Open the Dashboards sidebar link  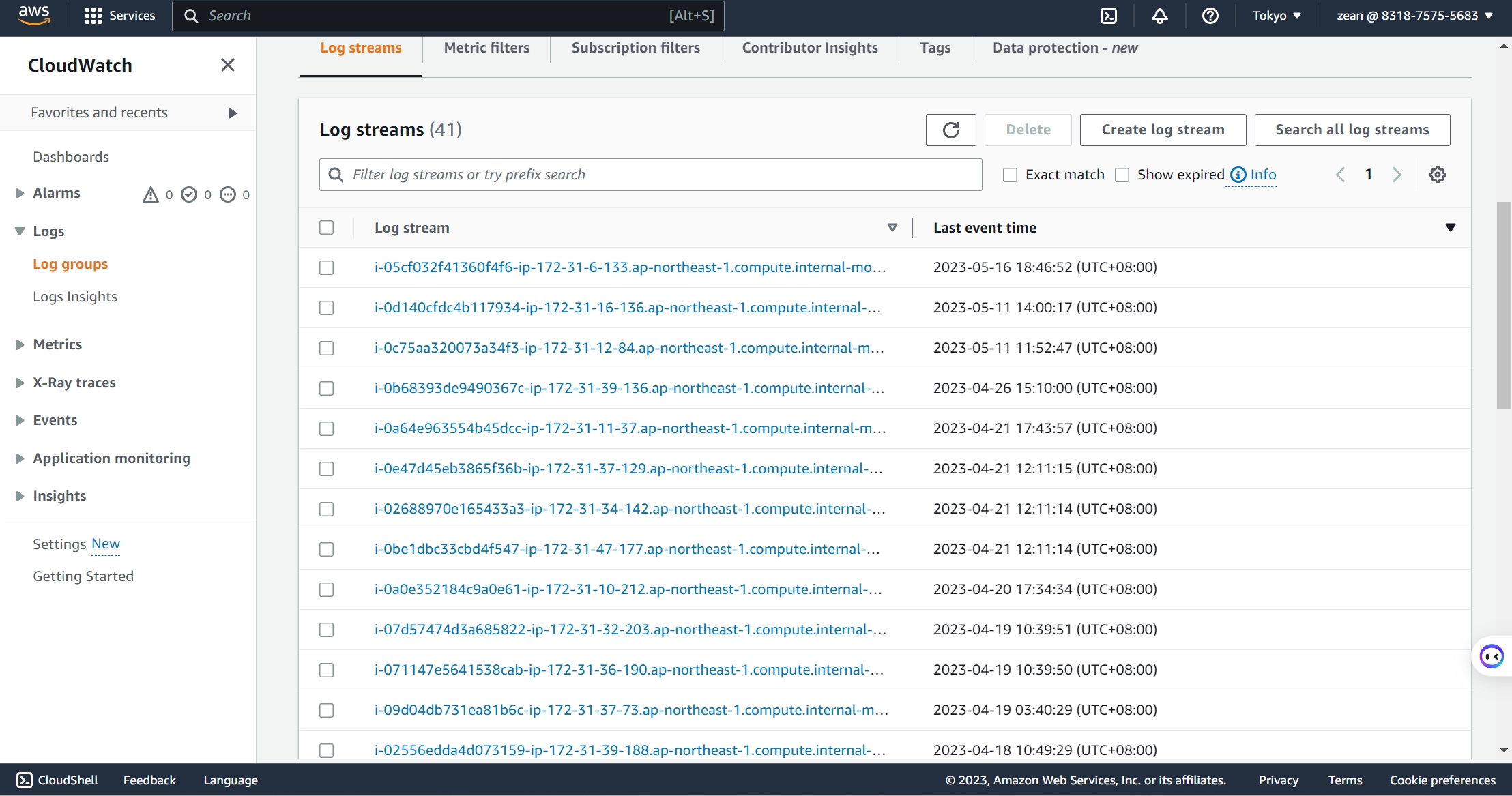(x=71, y=157)
